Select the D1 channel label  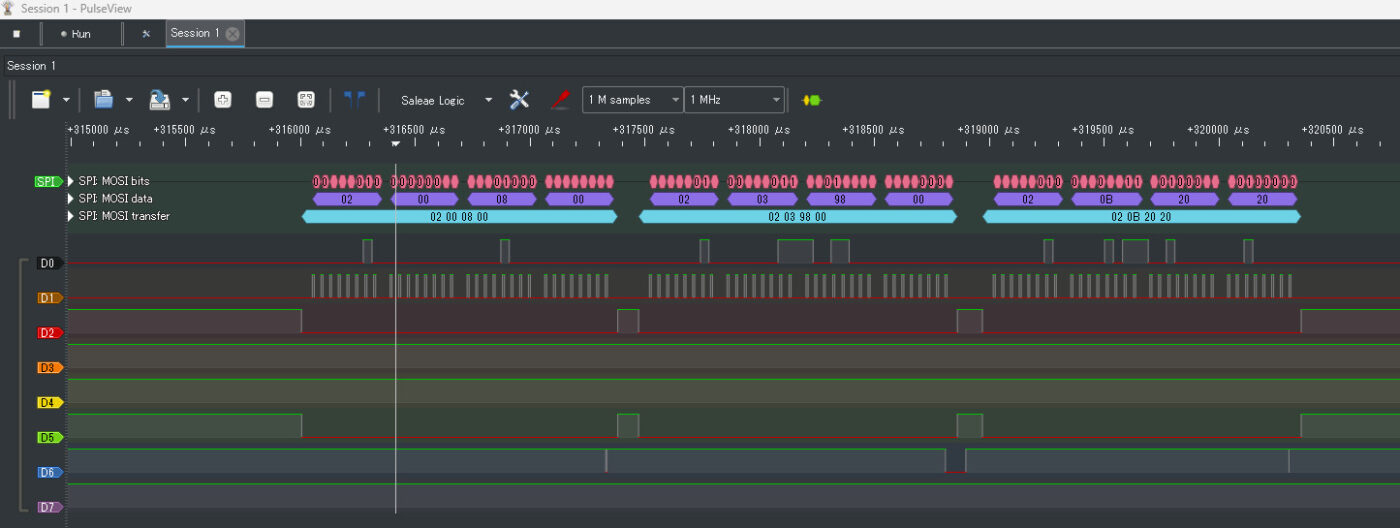tap(49, 298)
